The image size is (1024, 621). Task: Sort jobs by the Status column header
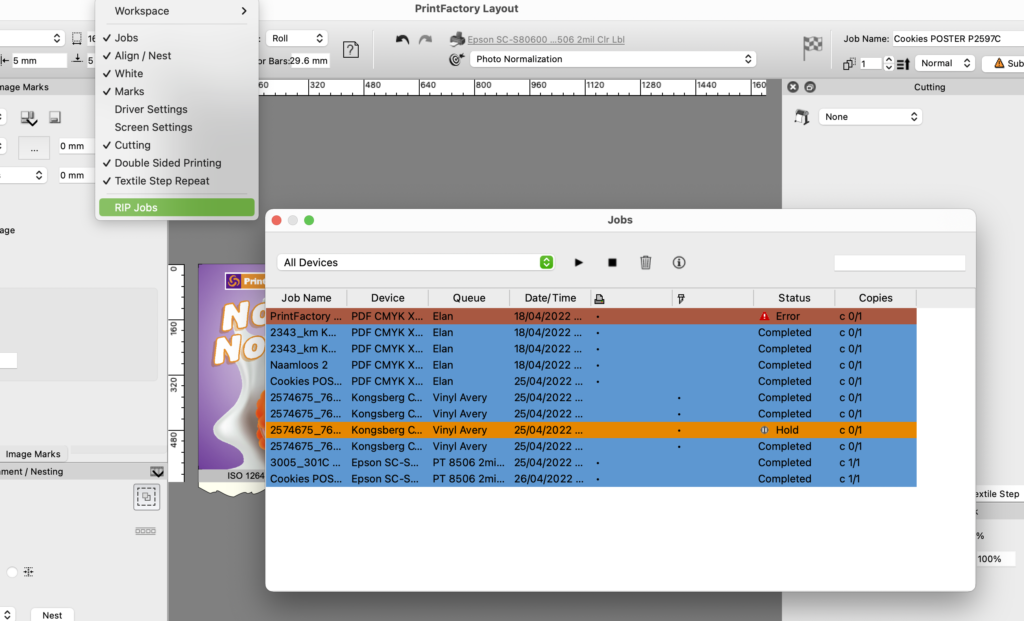[x=794, y=298]
